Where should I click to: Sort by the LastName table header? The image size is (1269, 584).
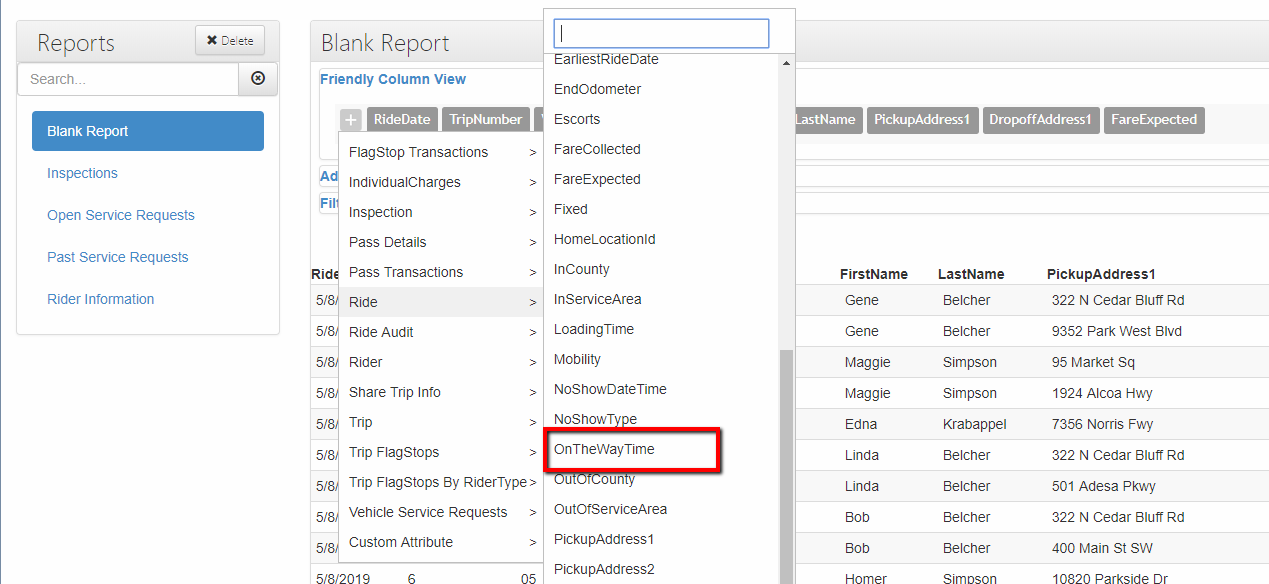click(971, 274)
